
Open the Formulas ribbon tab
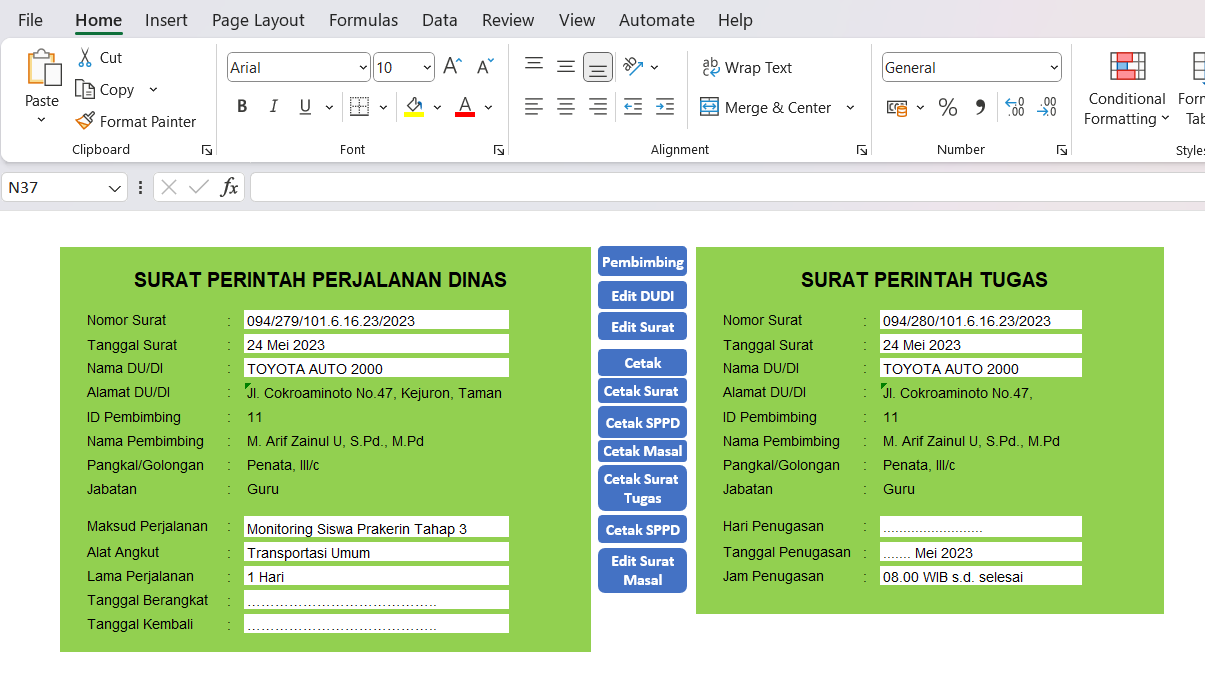click(x=363, y=20)
